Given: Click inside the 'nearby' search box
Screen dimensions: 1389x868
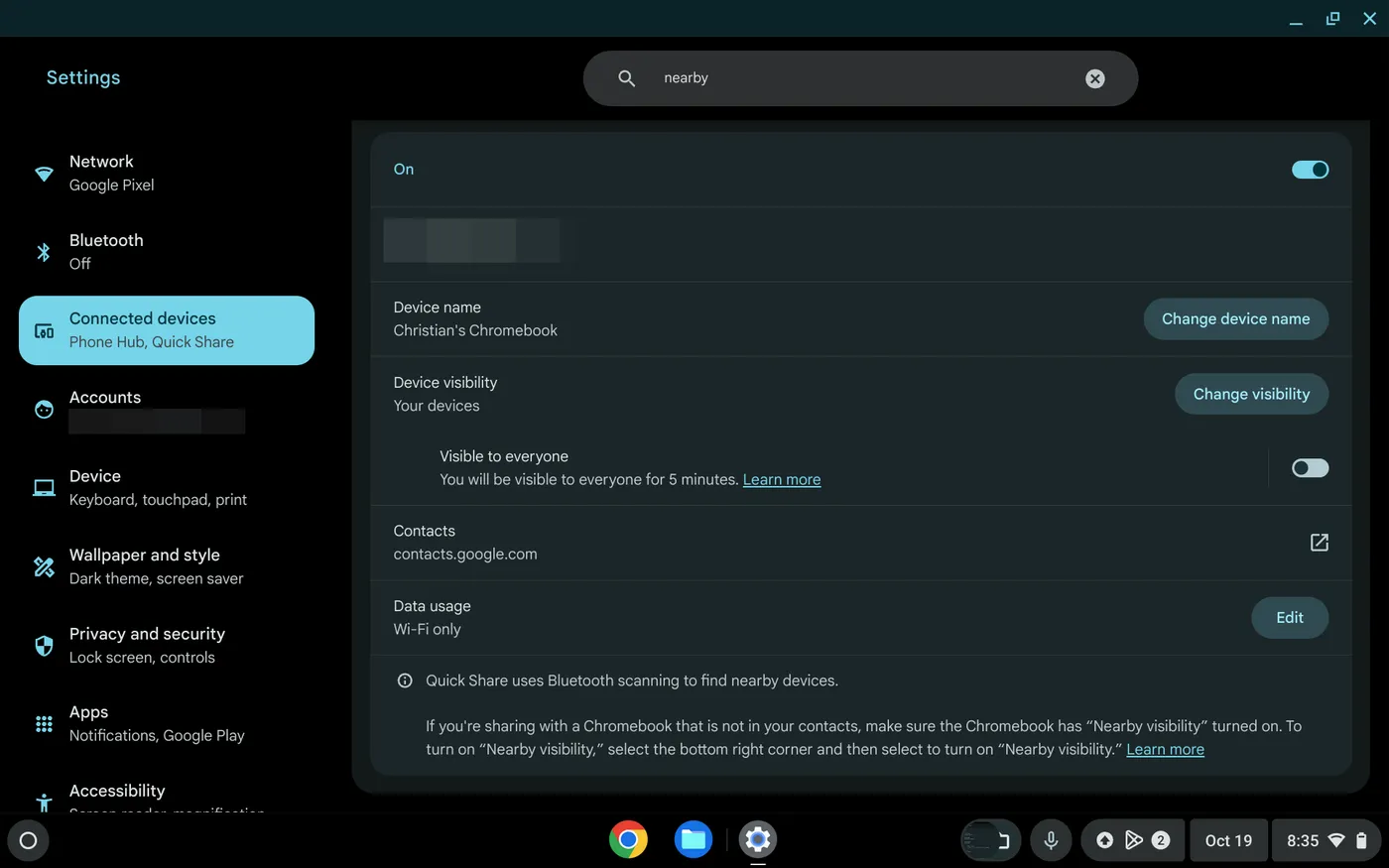Looking at the screenshot, I should (860, 78).
